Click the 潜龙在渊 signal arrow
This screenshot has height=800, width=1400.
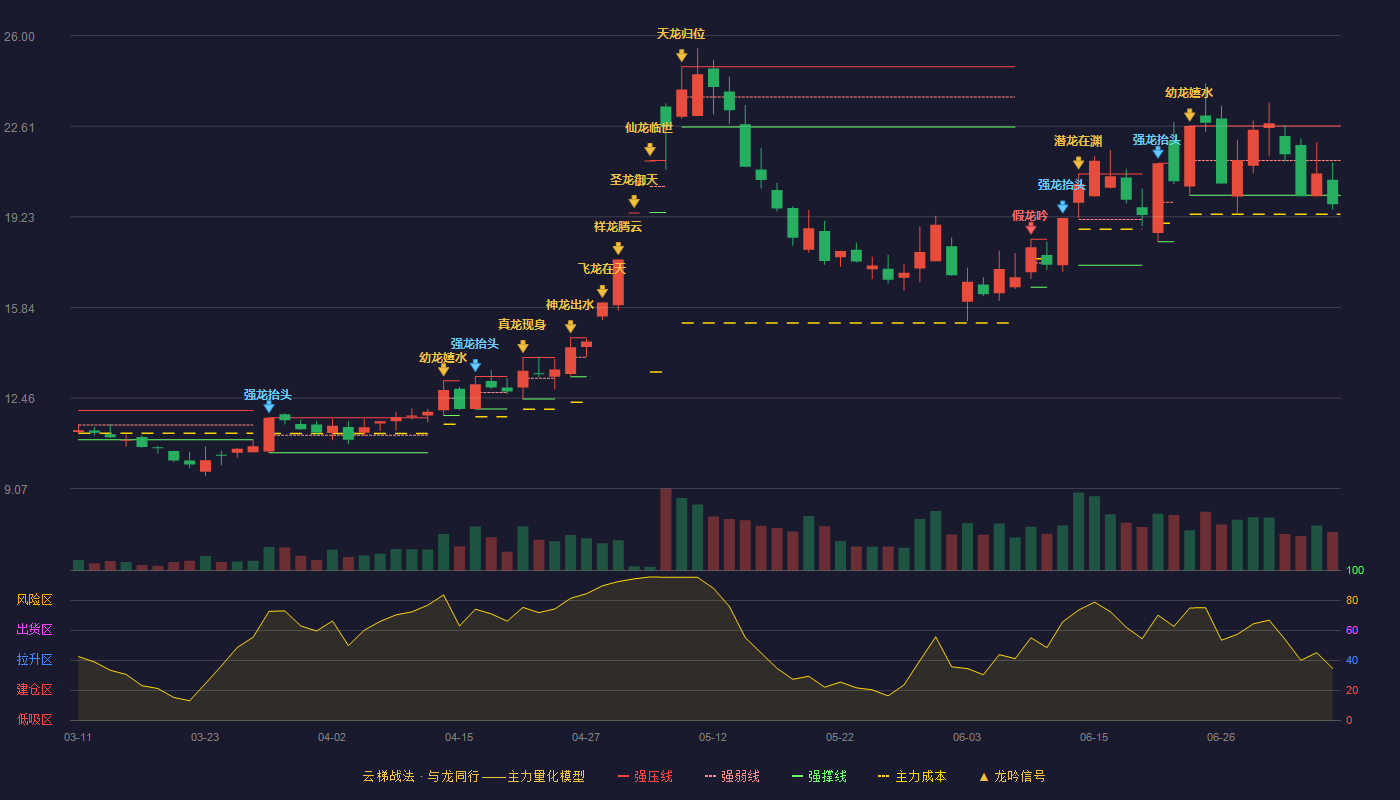pos(1078,163)
